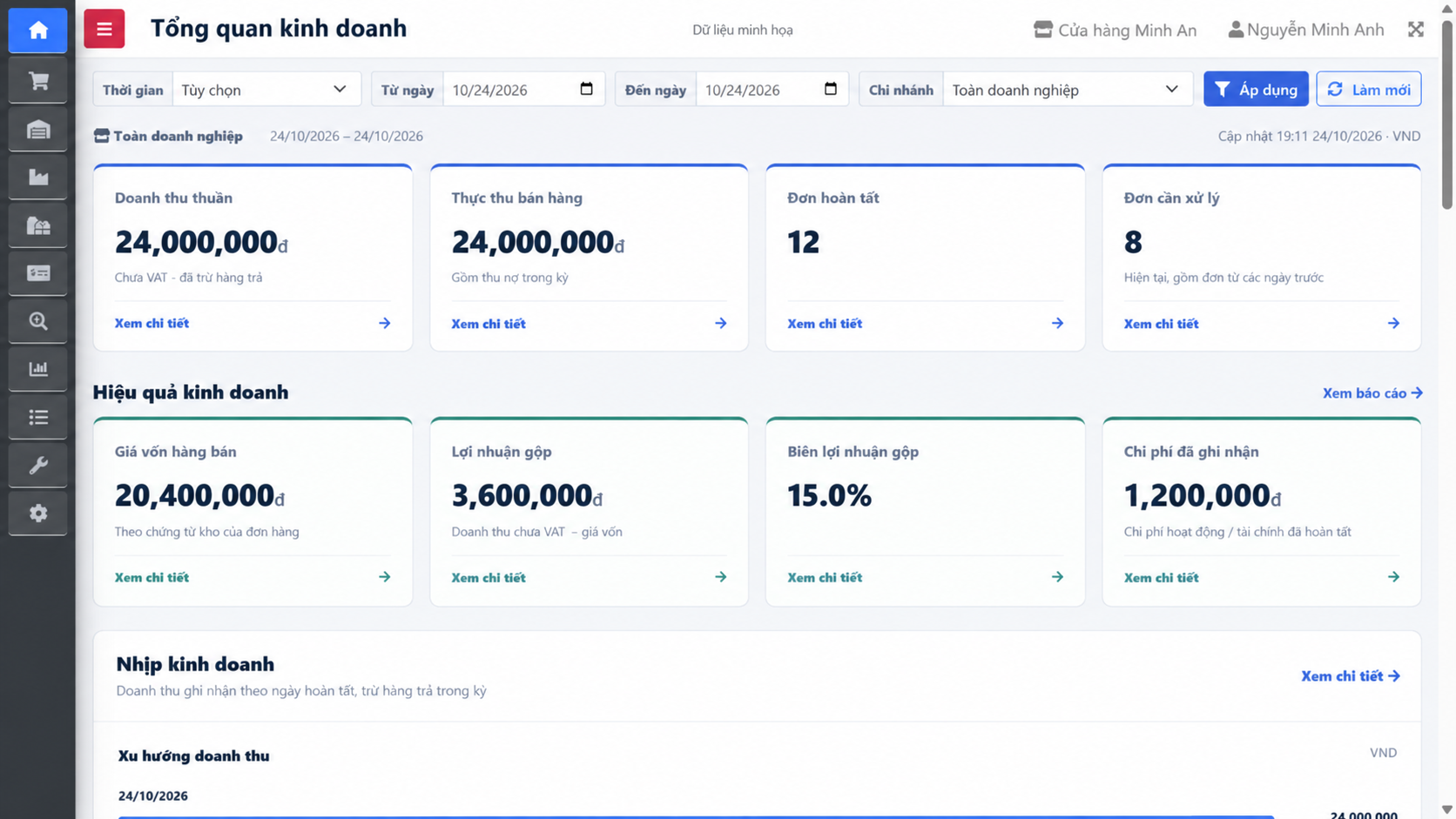Click the Dữ liệu minh họa label
This screenshot has width=1456, height=819.
pos(743,30)
